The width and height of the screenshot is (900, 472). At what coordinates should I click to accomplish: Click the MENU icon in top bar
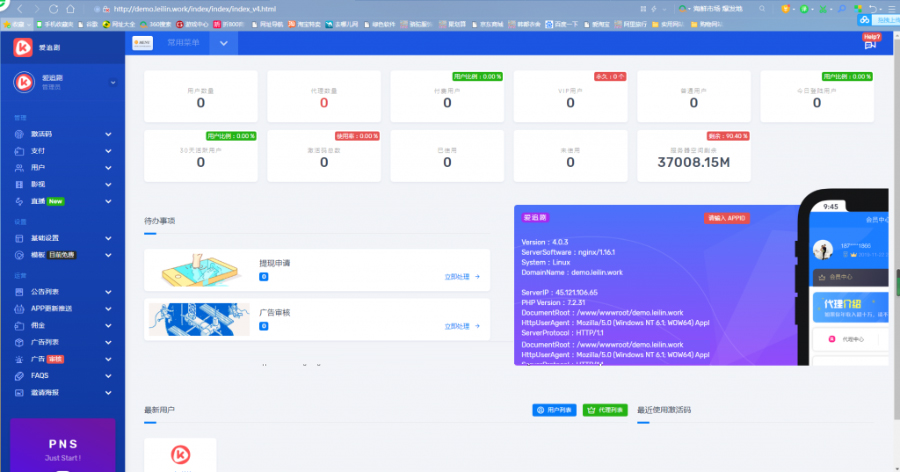142,43
